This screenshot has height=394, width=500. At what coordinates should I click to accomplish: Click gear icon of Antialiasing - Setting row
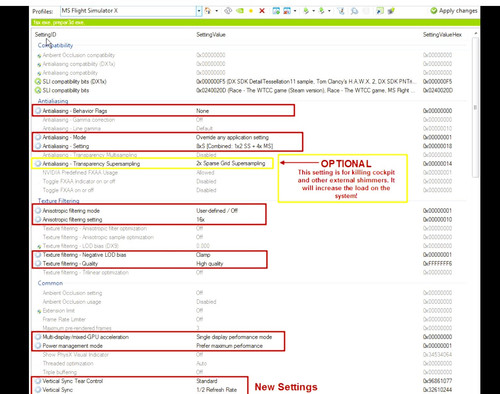click(38, 146)
